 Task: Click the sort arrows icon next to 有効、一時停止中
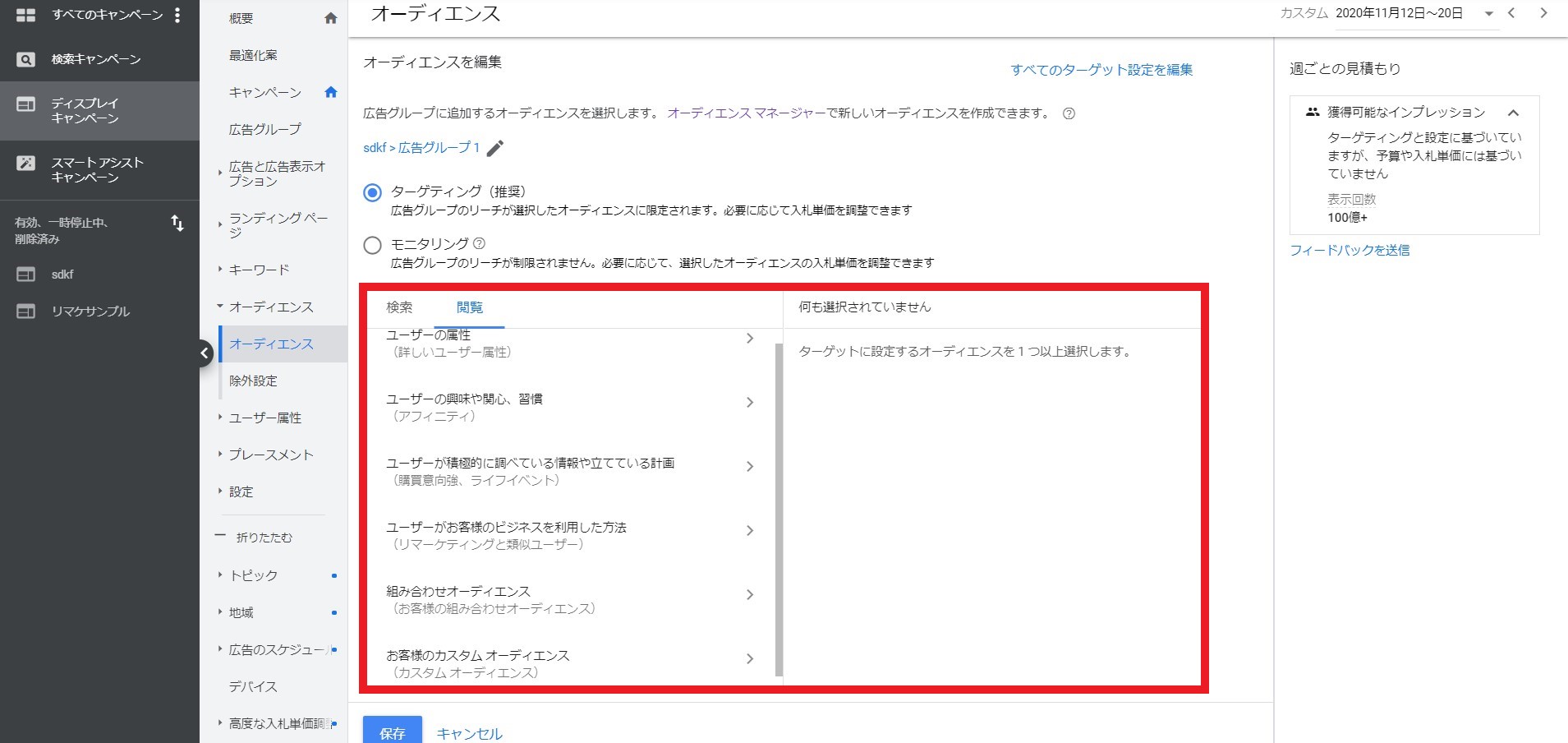(x=177, y=223)
